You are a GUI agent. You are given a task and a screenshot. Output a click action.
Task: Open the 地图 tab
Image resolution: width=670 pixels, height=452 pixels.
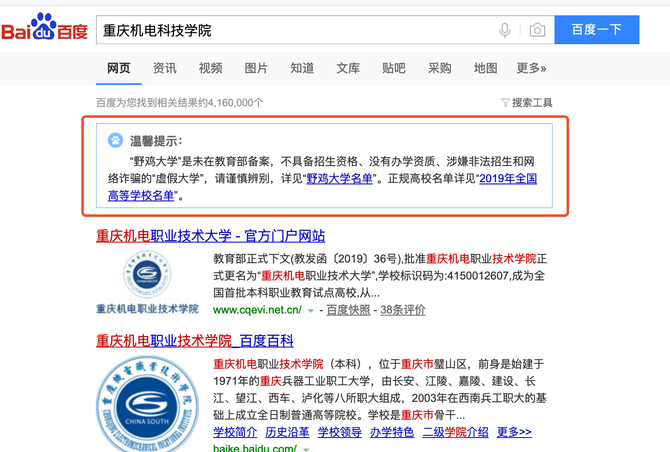[485, 68]
